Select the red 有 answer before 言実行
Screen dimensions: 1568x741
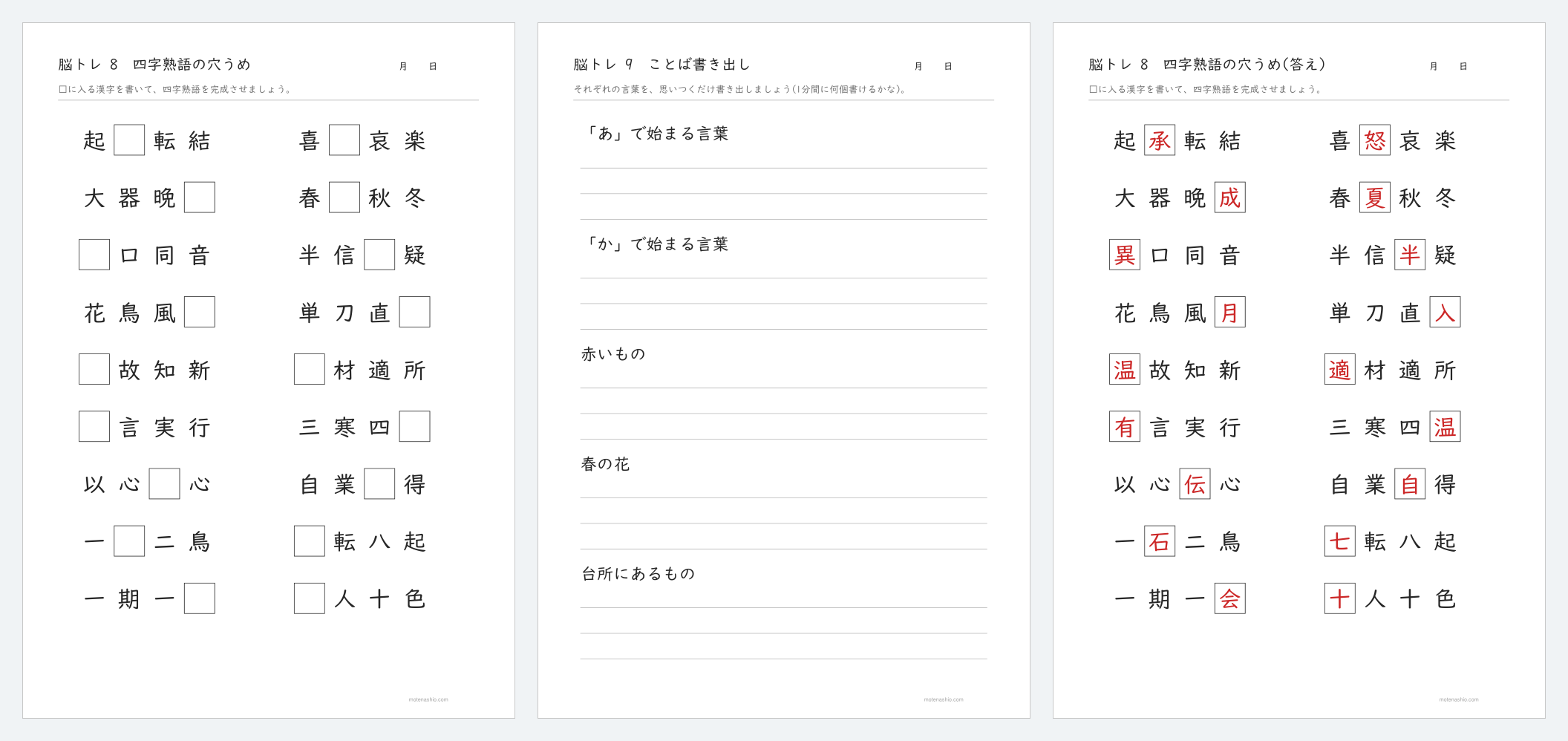pyautogui.click(x=1125, y=426)
